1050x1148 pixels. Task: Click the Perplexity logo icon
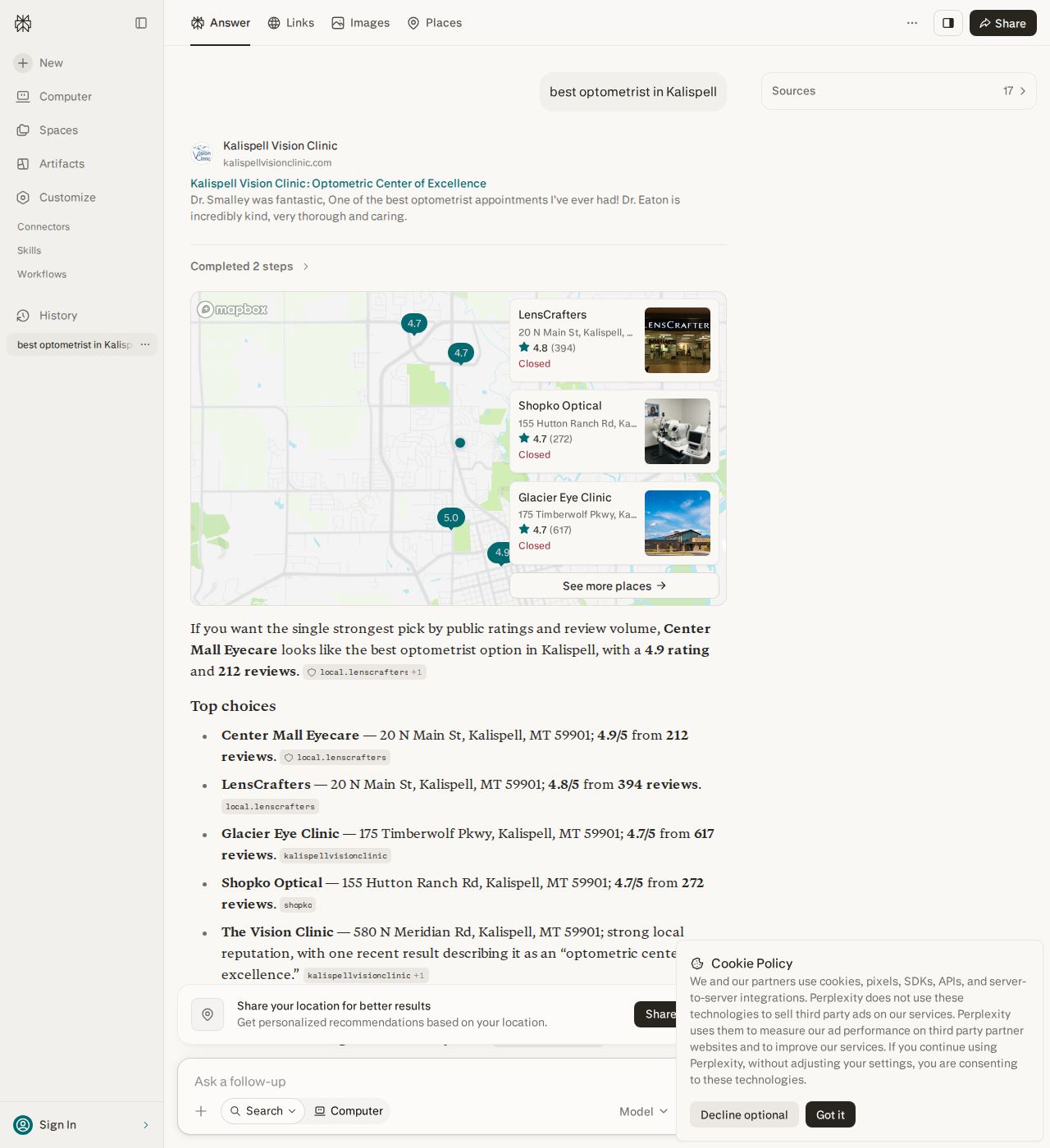[23, 23]
